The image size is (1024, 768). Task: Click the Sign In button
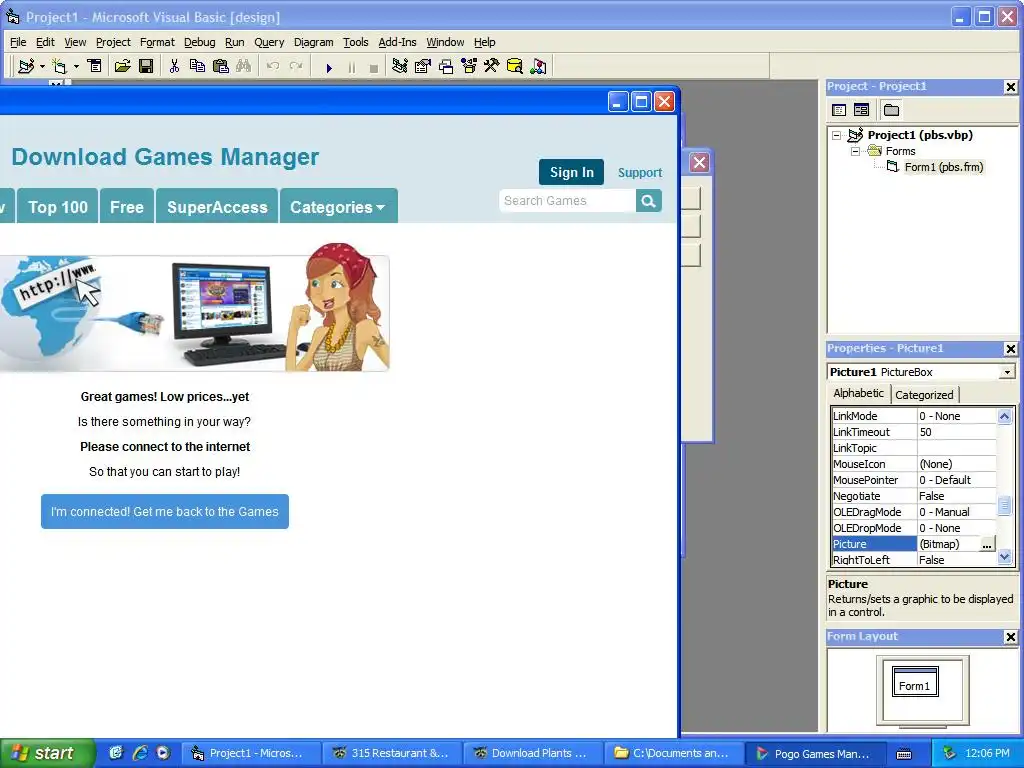(x=571, y=172)
